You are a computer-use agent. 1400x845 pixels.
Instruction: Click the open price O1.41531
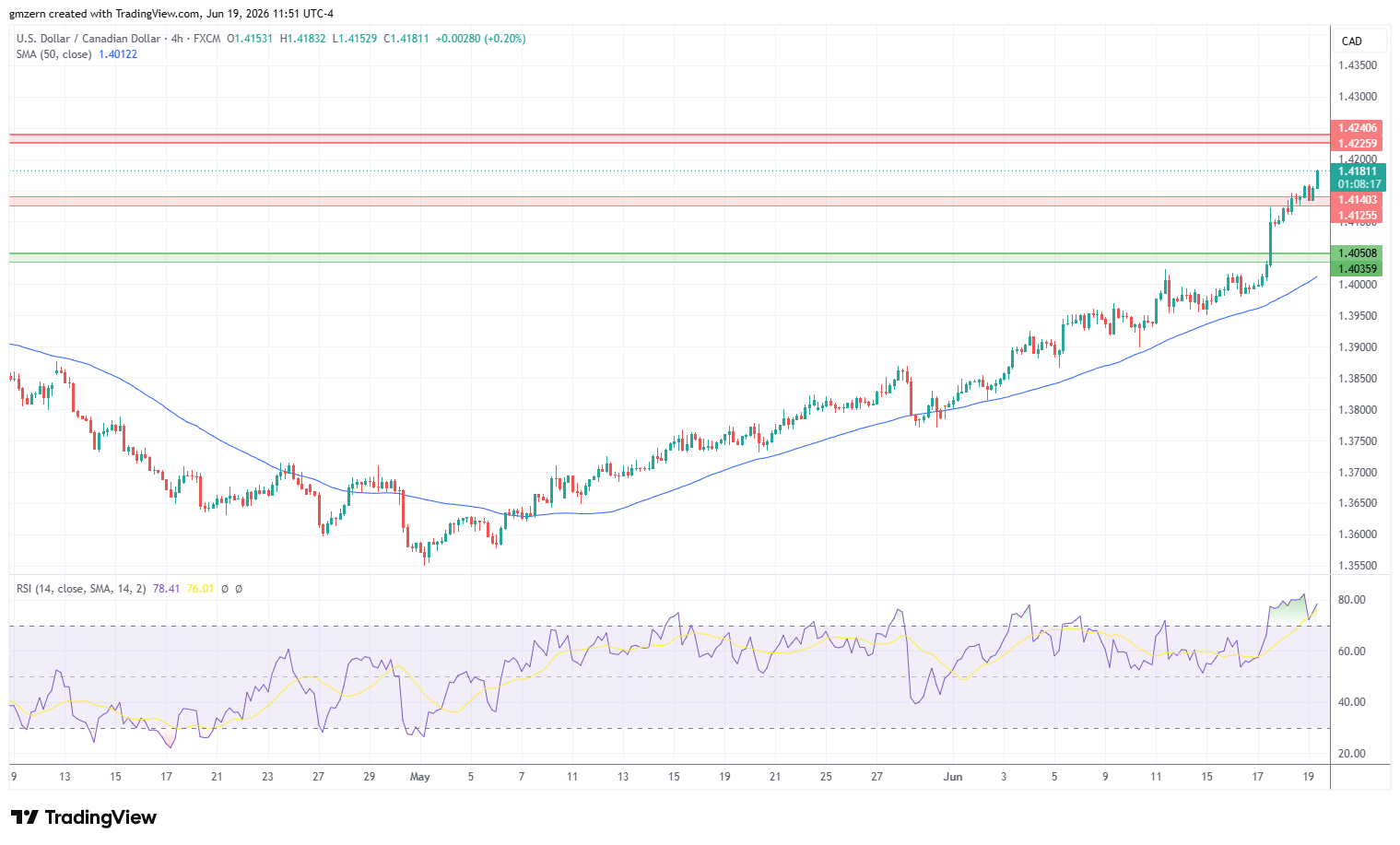pyautogui.click(x=250, y=39)
